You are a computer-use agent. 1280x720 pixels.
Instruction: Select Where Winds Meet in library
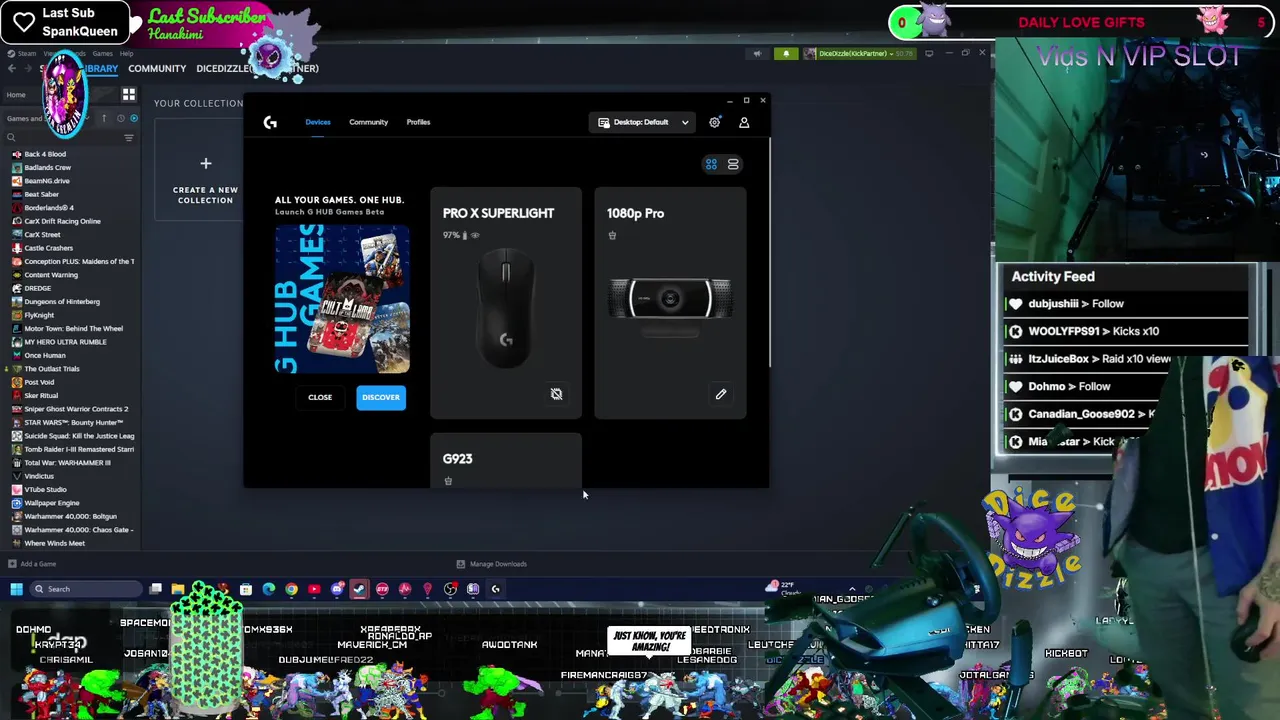[x=54, y=543]
